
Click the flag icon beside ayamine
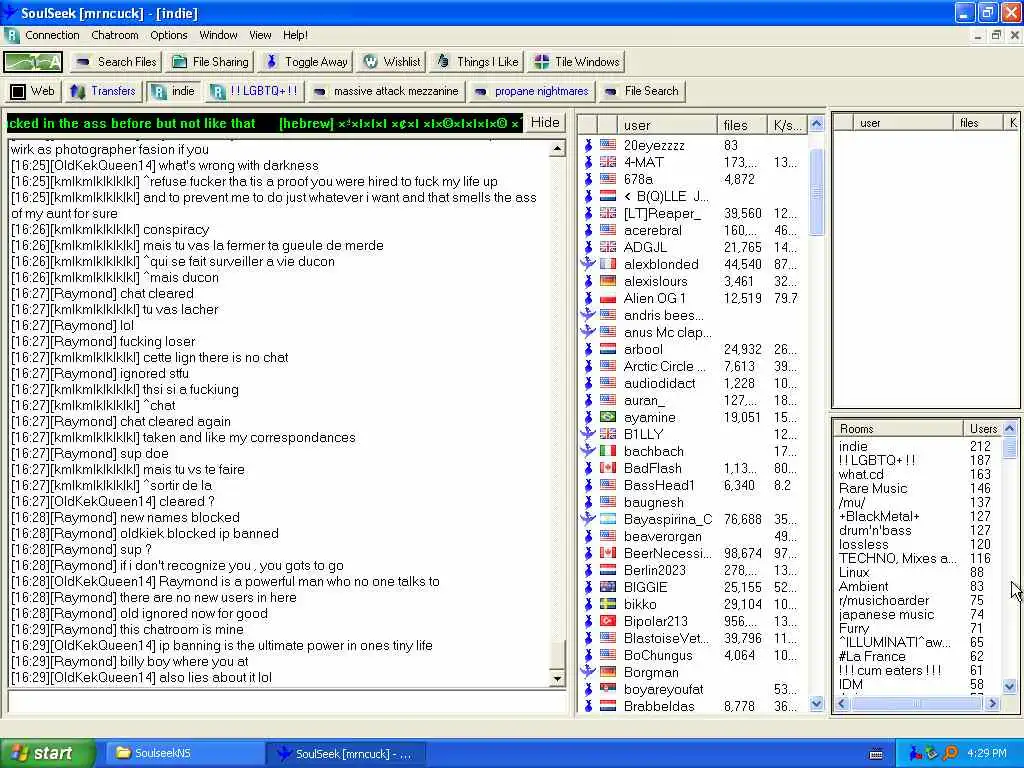click(608, 417)
